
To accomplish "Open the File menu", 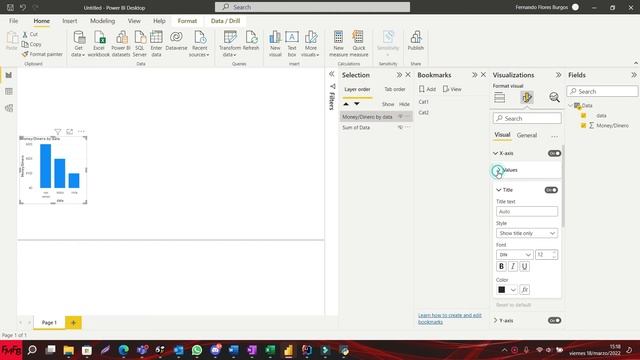I will click(x=13, y=21).
